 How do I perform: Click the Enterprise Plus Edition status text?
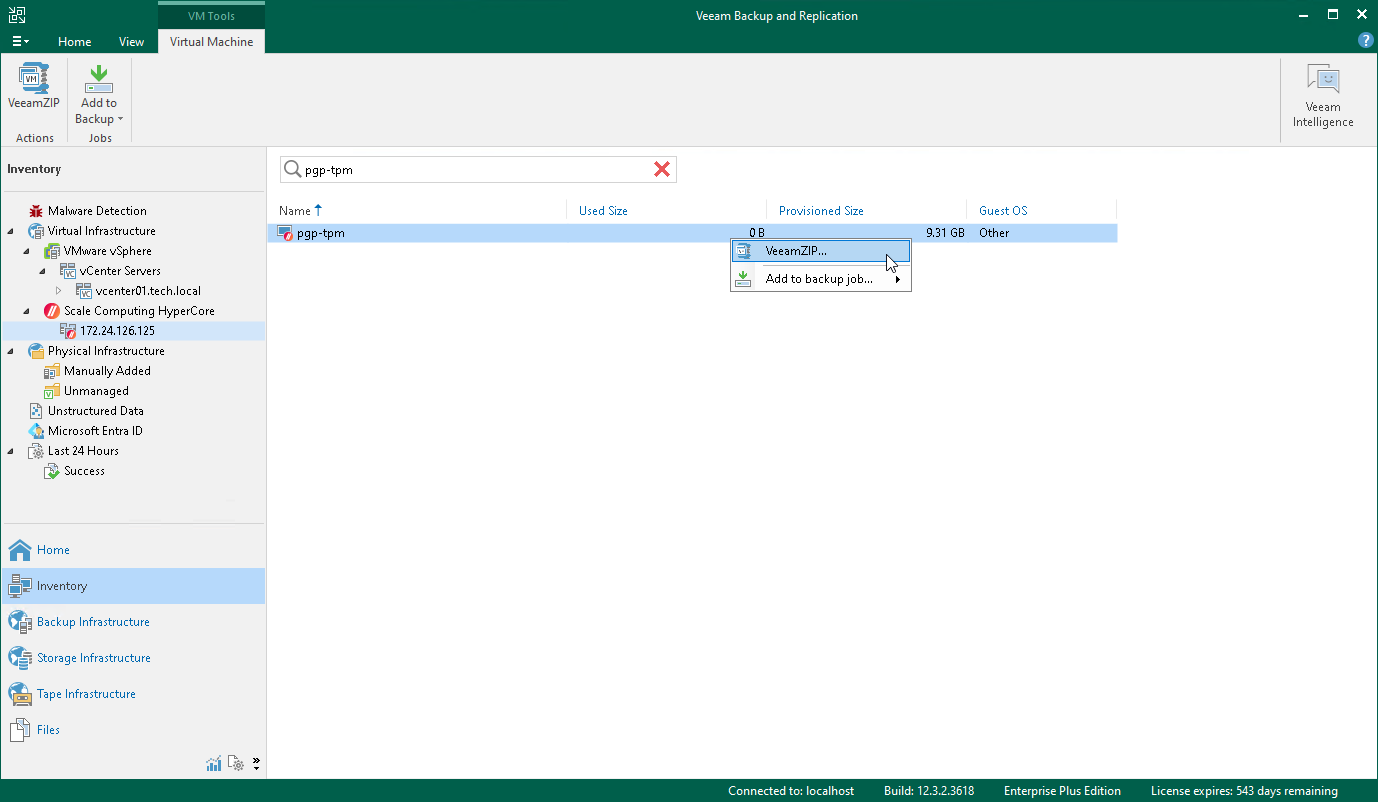point(1062,791)
